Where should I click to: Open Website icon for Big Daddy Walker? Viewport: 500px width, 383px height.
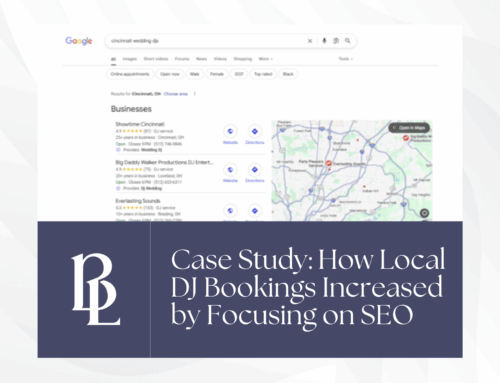coord(230,170)
